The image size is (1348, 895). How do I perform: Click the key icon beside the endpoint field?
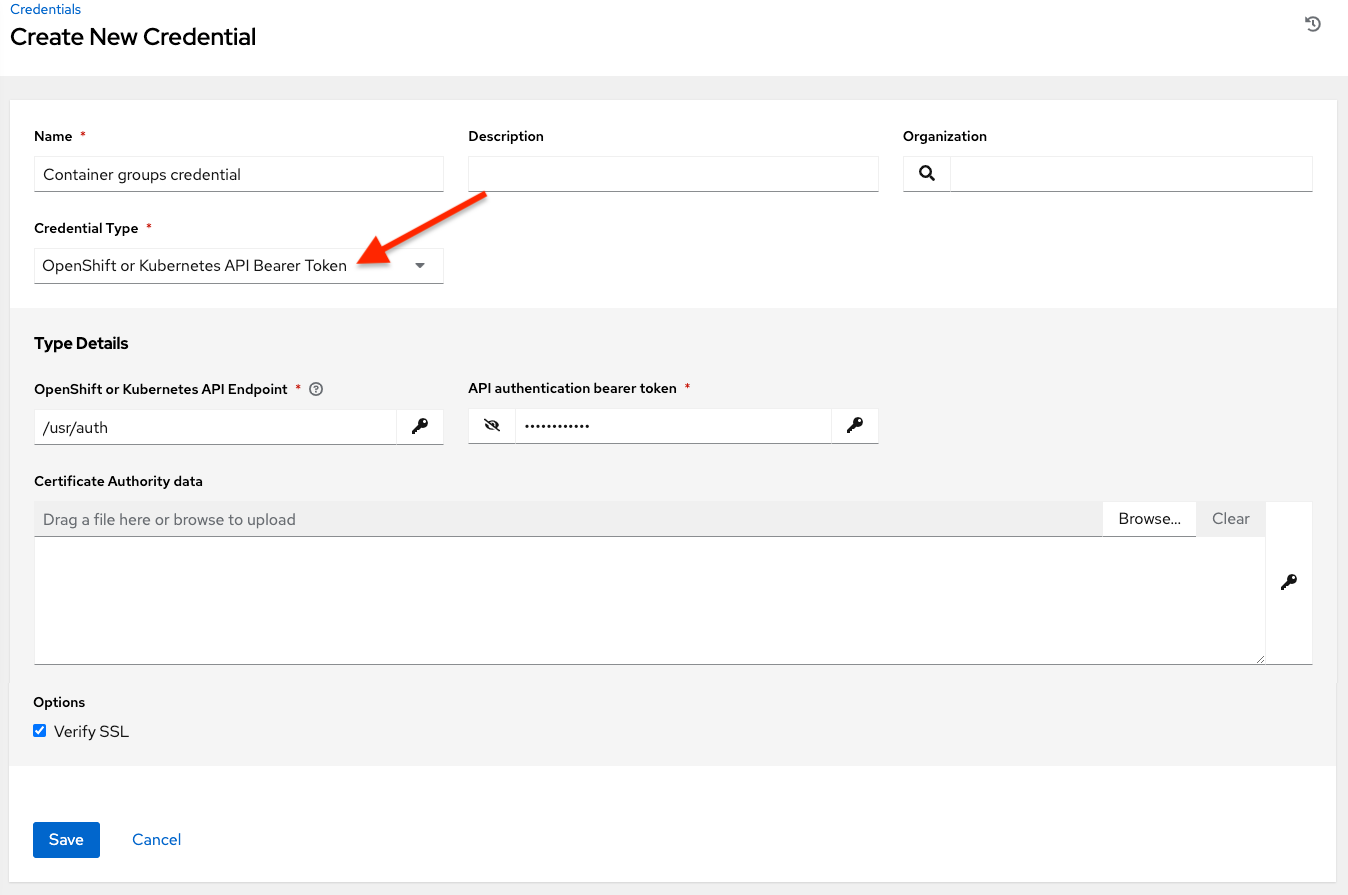420,426
